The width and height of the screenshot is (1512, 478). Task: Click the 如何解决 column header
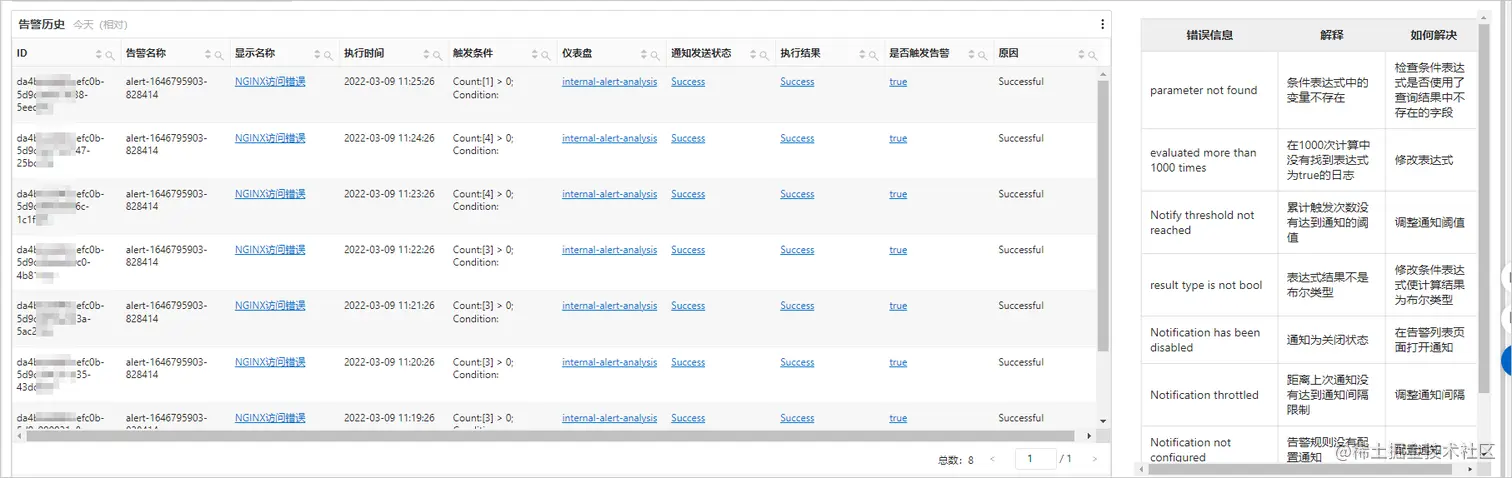[1433, 35]
